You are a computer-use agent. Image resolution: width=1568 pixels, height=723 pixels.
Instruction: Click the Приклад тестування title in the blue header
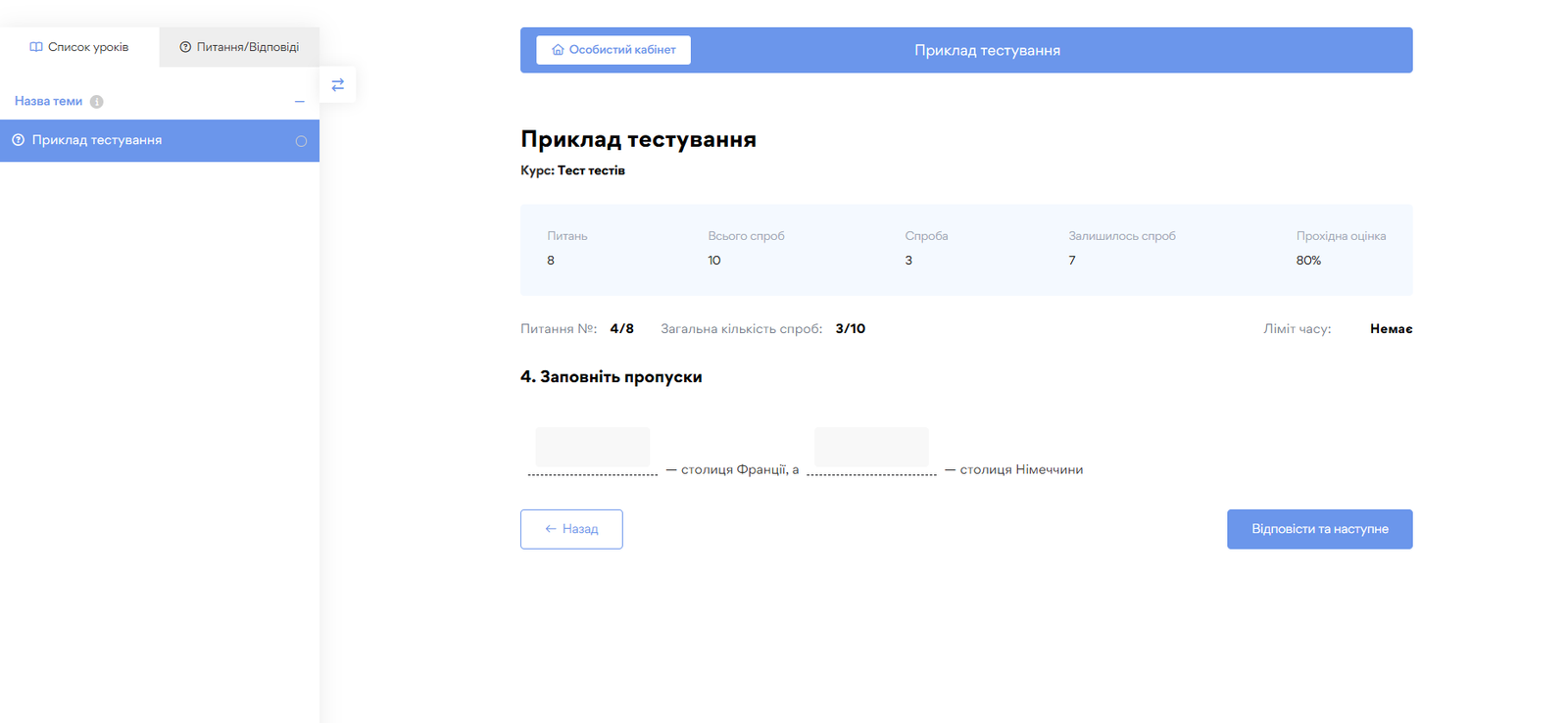point(987,51)
